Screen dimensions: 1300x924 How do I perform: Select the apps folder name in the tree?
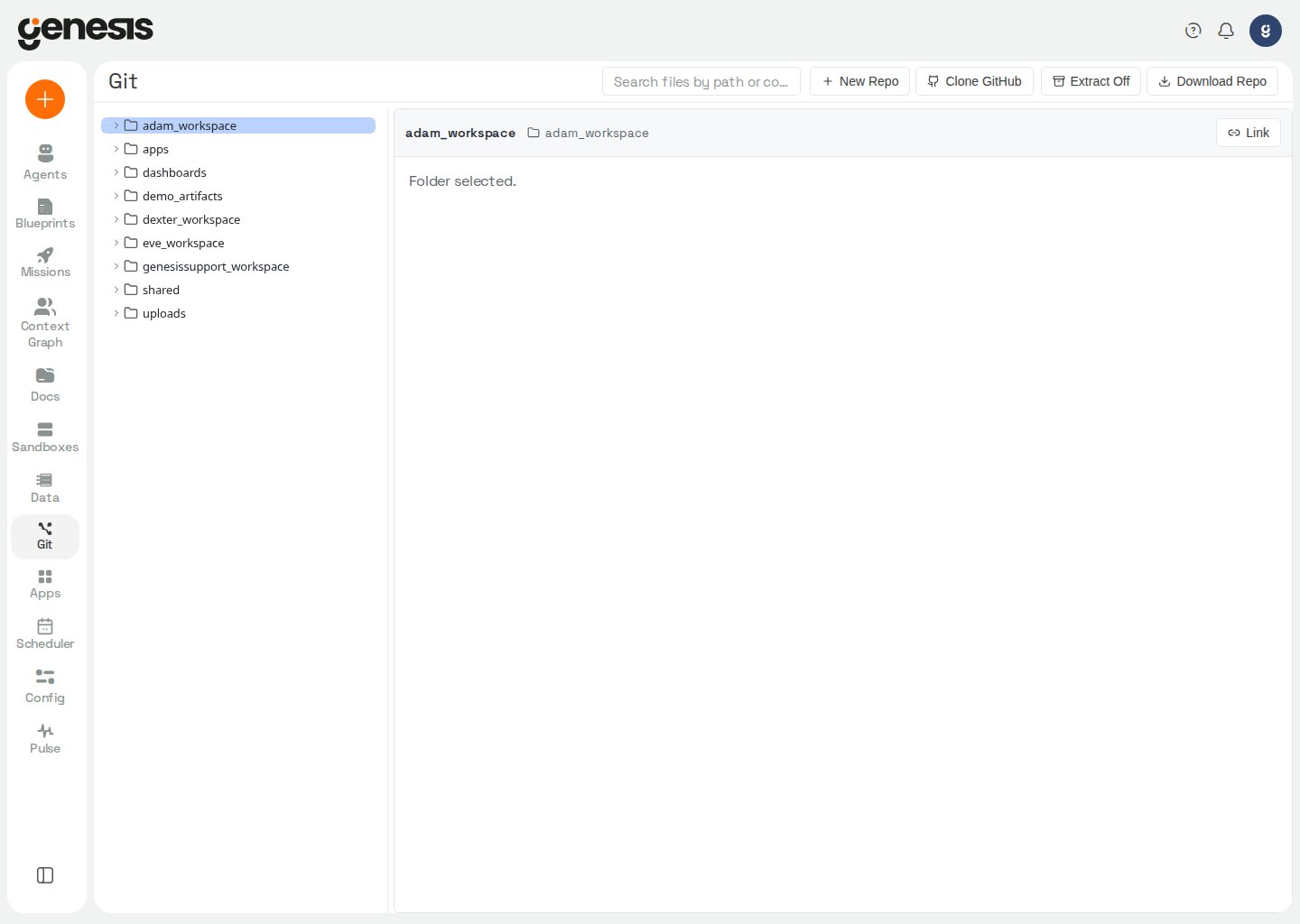pos(155,149)
